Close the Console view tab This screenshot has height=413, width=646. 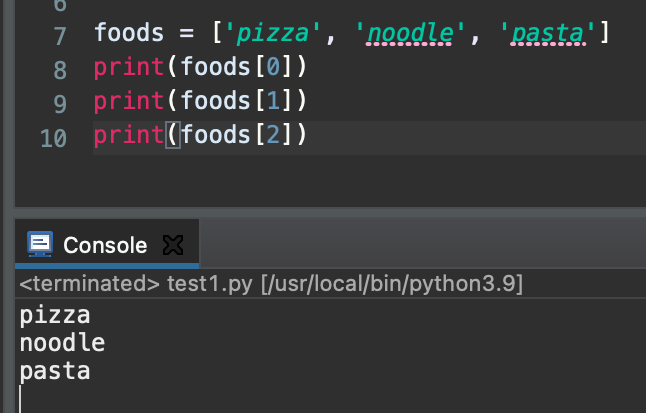coord(173,245)
